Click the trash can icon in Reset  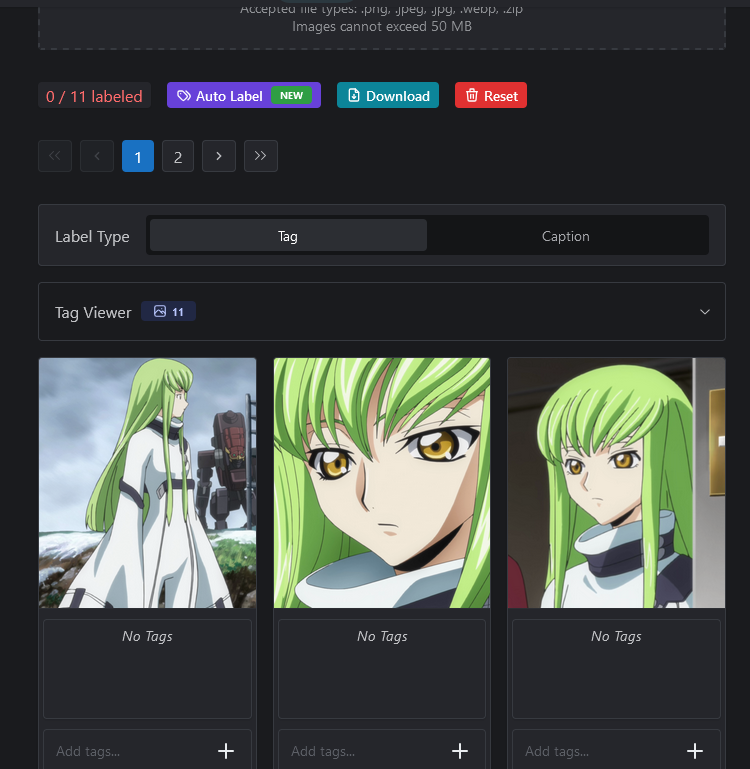(471, 95)
